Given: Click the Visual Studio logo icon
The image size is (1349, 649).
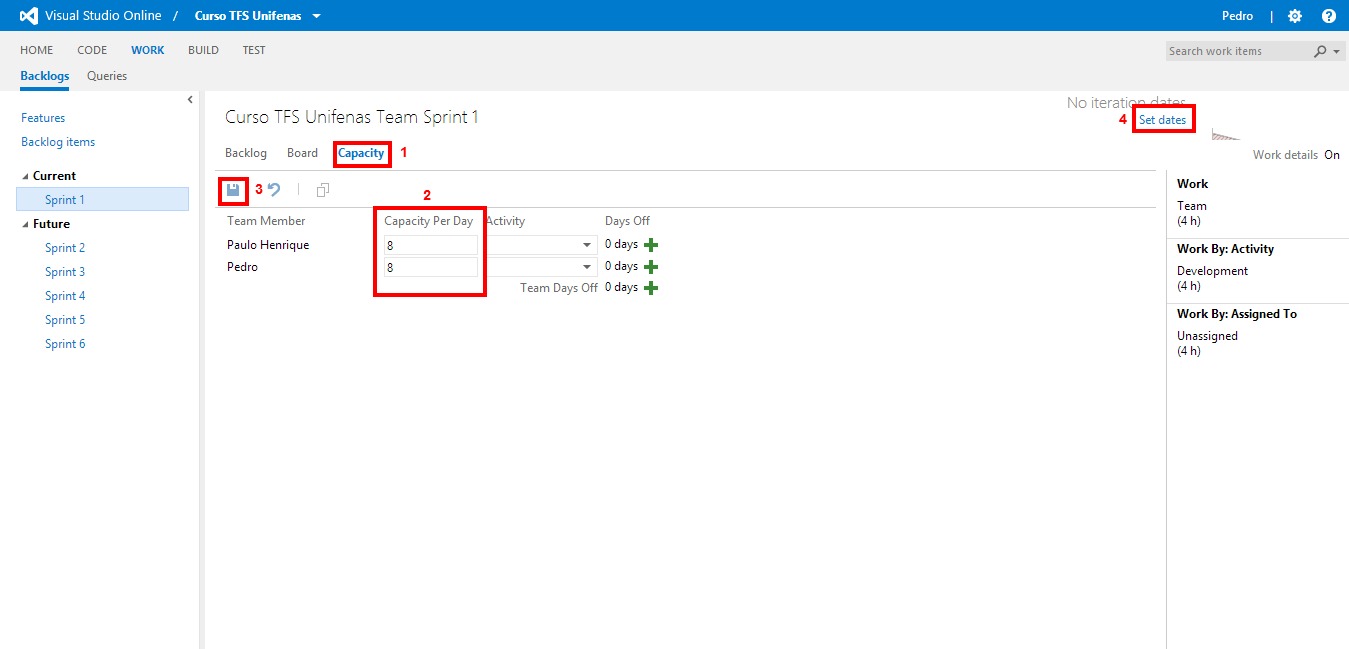Looking at the screenshot, I should pyautogui.click(x=29, y=16).
